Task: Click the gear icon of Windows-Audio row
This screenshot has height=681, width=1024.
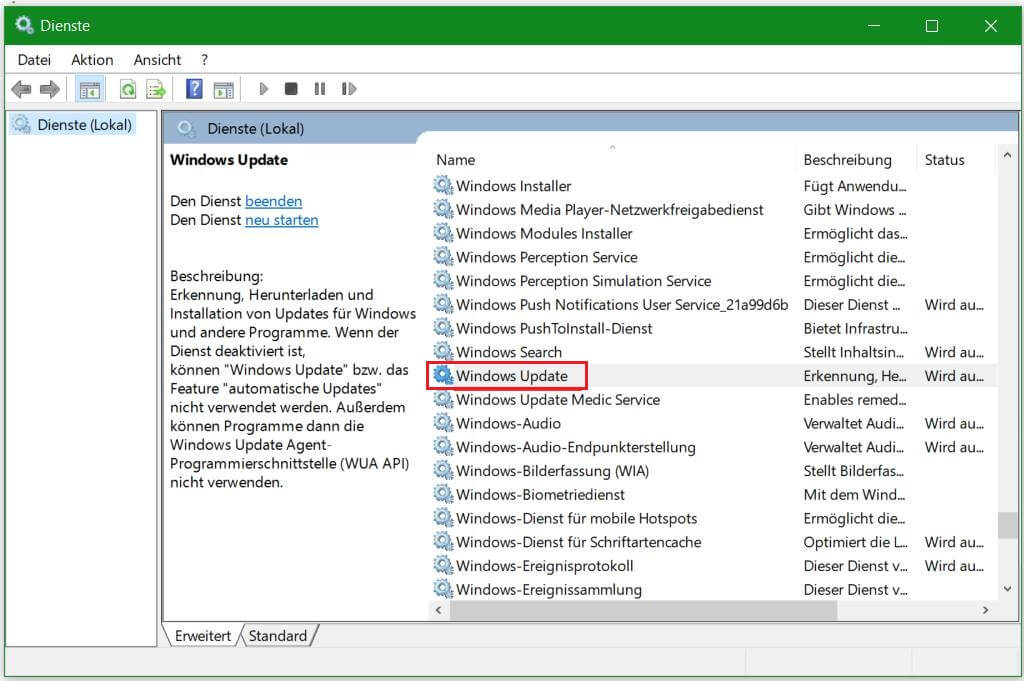Action: (x=443, y=422)
